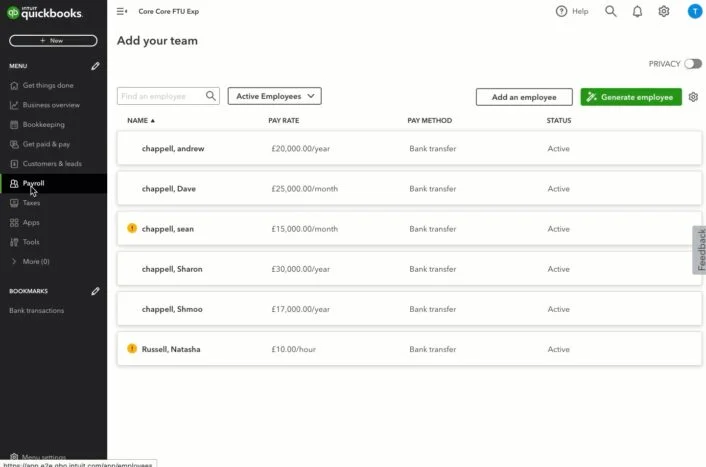Click the Bookkeeping sidebar icon

pyautogui.click(x=14, y=125)
